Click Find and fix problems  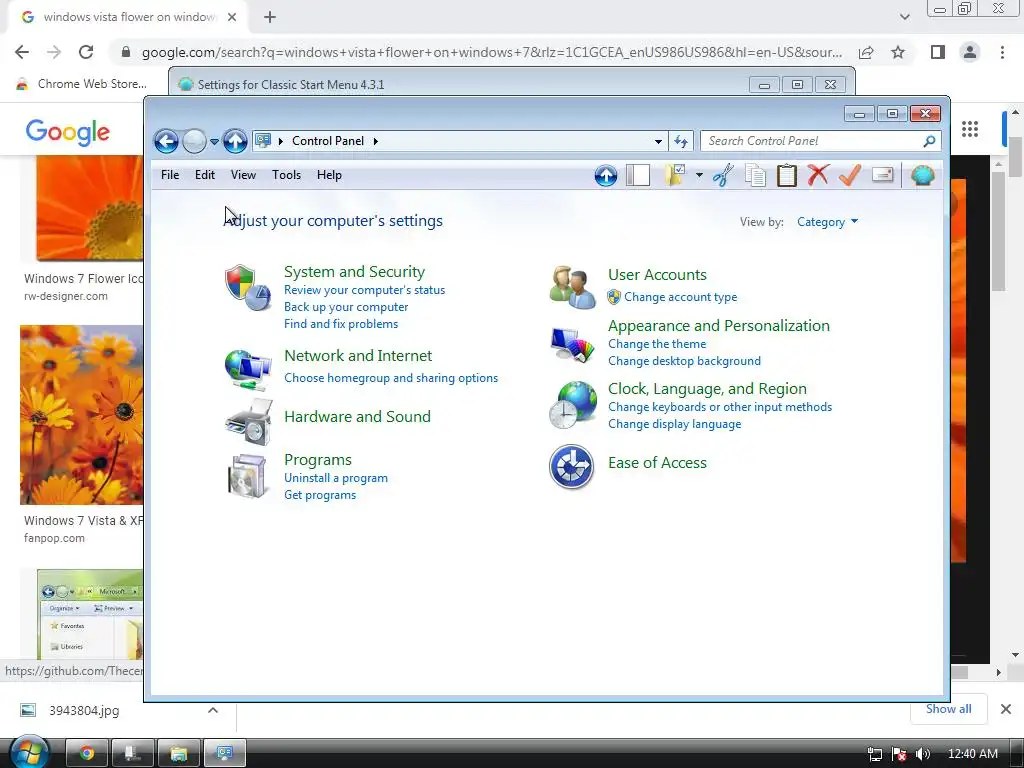tap(341, 324)
